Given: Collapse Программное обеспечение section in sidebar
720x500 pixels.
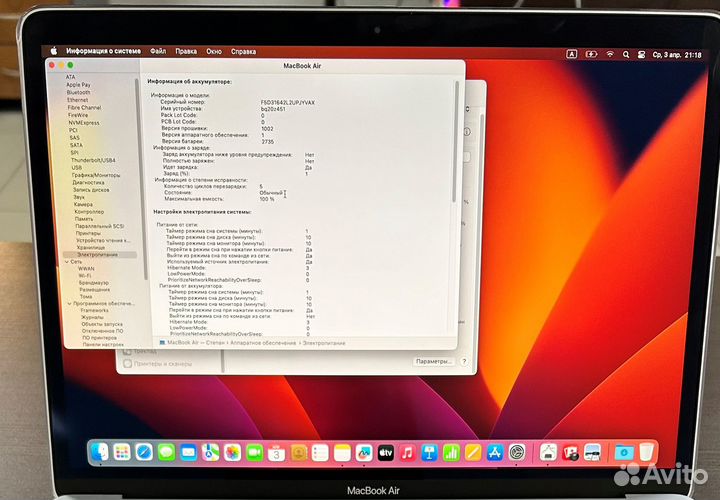Looking at the screenshot, I should (x=69, y=303).
